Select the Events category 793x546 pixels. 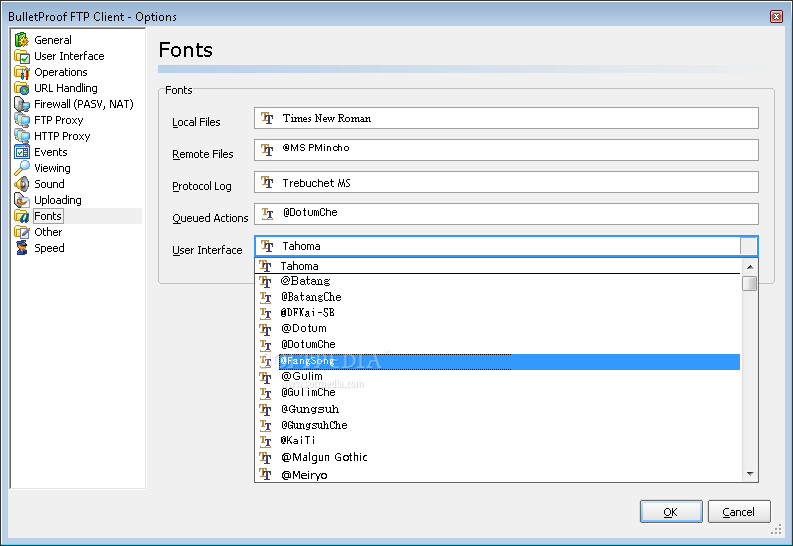(51, 152)
